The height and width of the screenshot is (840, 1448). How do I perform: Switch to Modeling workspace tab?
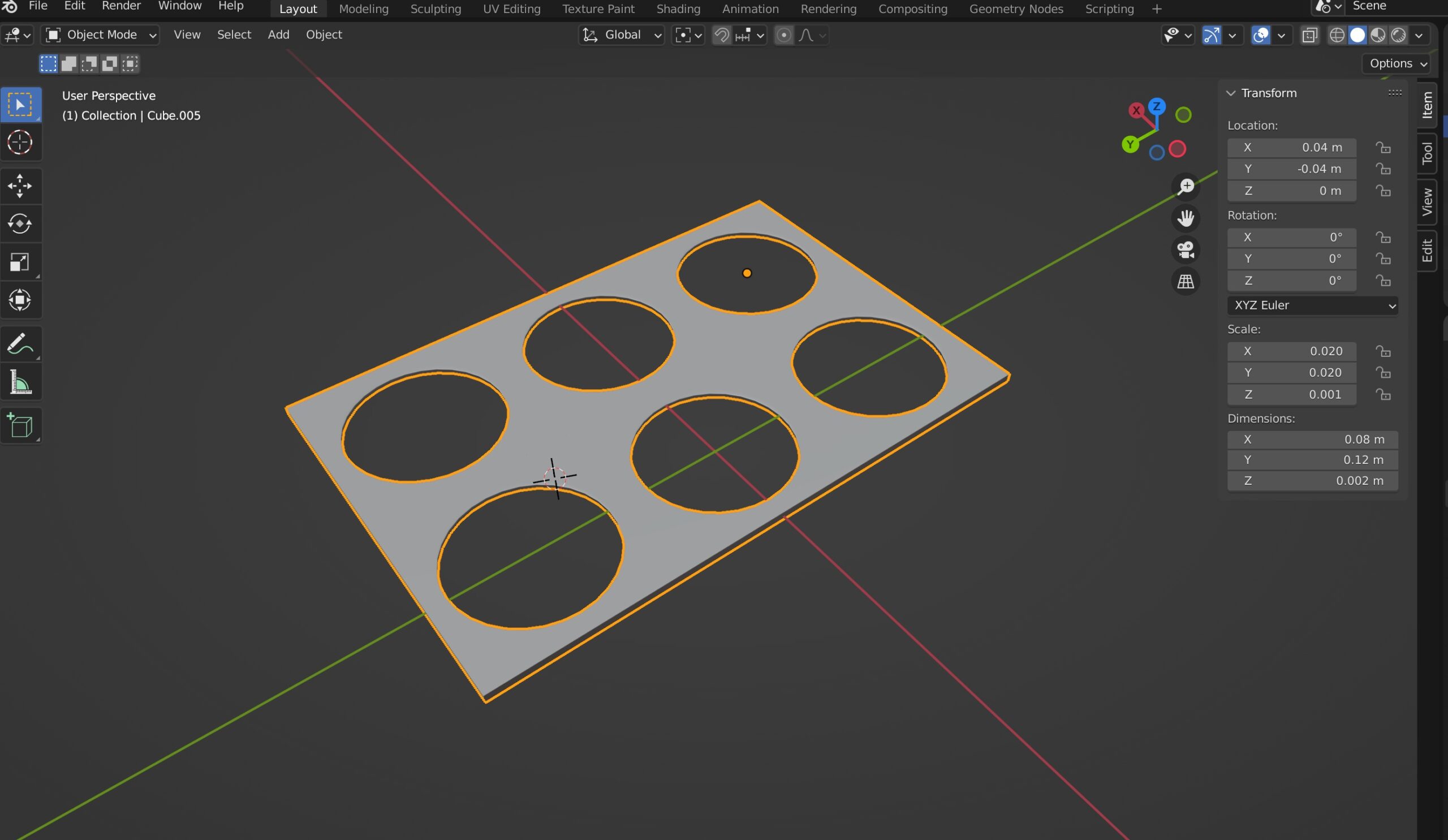coord(364,9)
